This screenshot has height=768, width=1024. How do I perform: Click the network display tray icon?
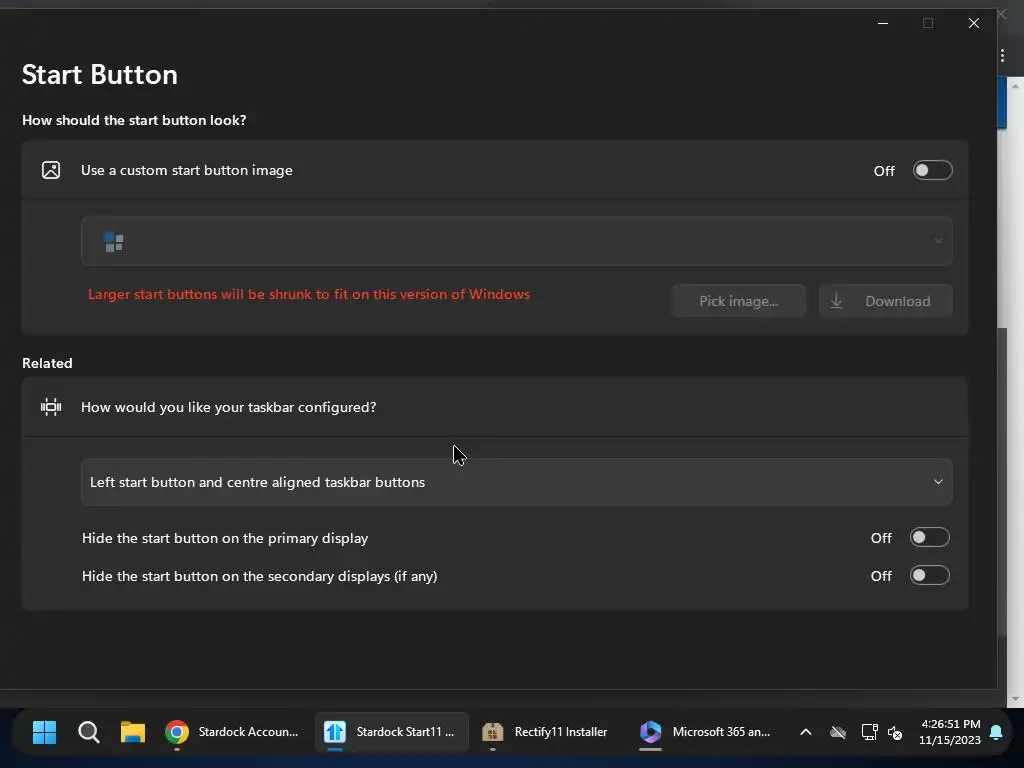click(x=868, y=732)
